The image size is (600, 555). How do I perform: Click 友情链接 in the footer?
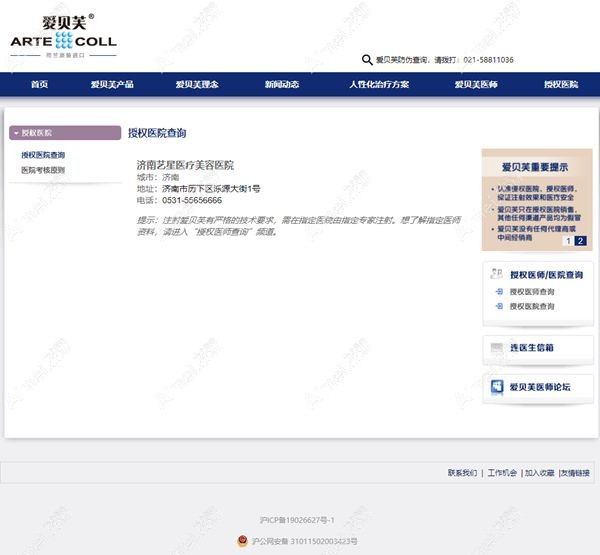[575, 473]
